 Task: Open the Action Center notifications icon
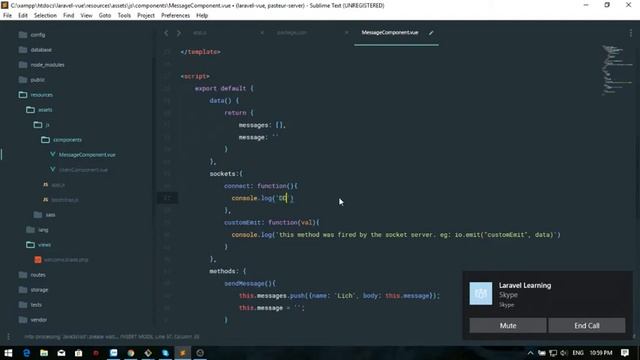(x=624, y=353)
